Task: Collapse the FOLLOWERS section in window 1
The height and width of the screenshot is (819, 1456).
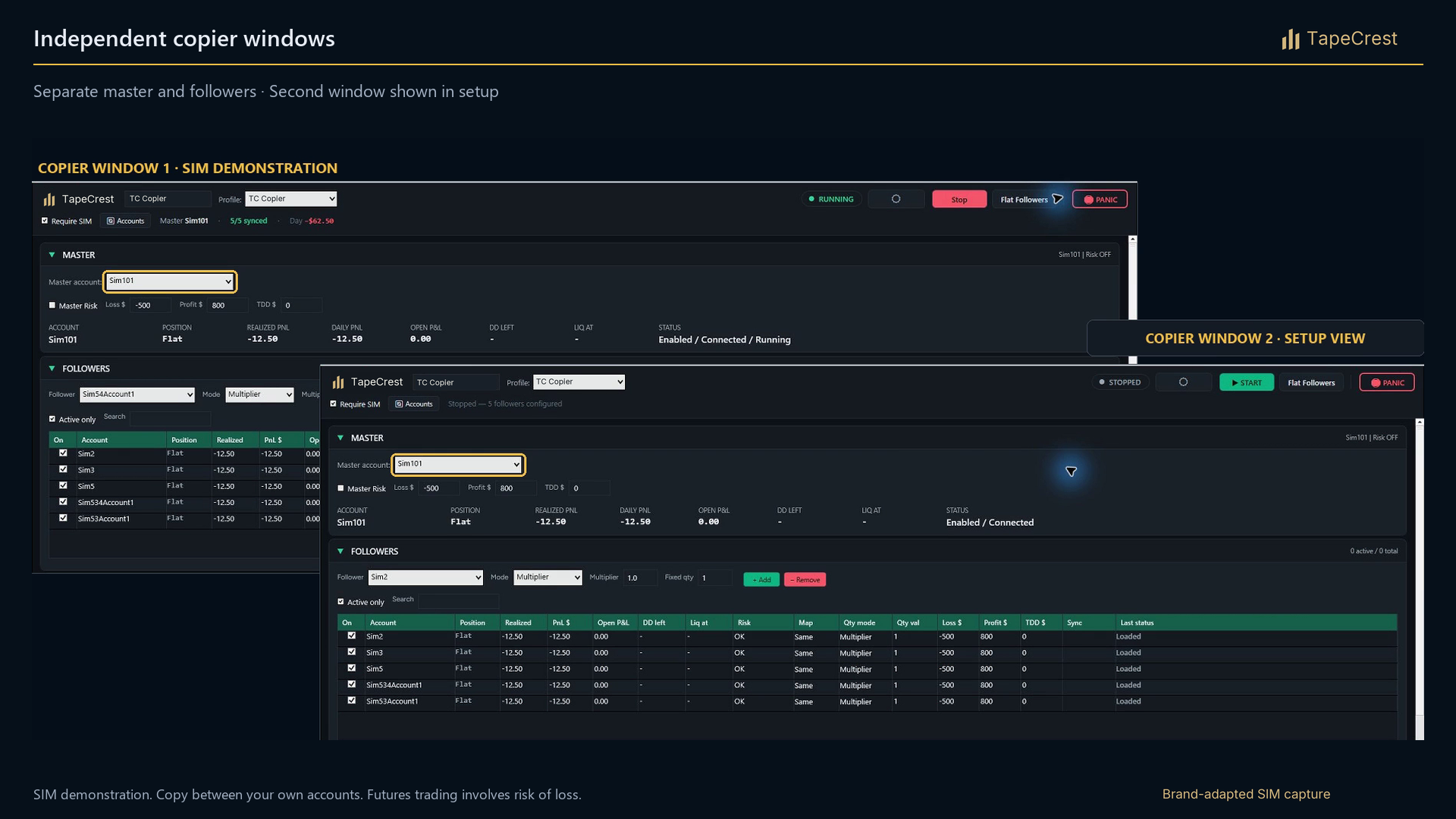Action: [52, 369]
